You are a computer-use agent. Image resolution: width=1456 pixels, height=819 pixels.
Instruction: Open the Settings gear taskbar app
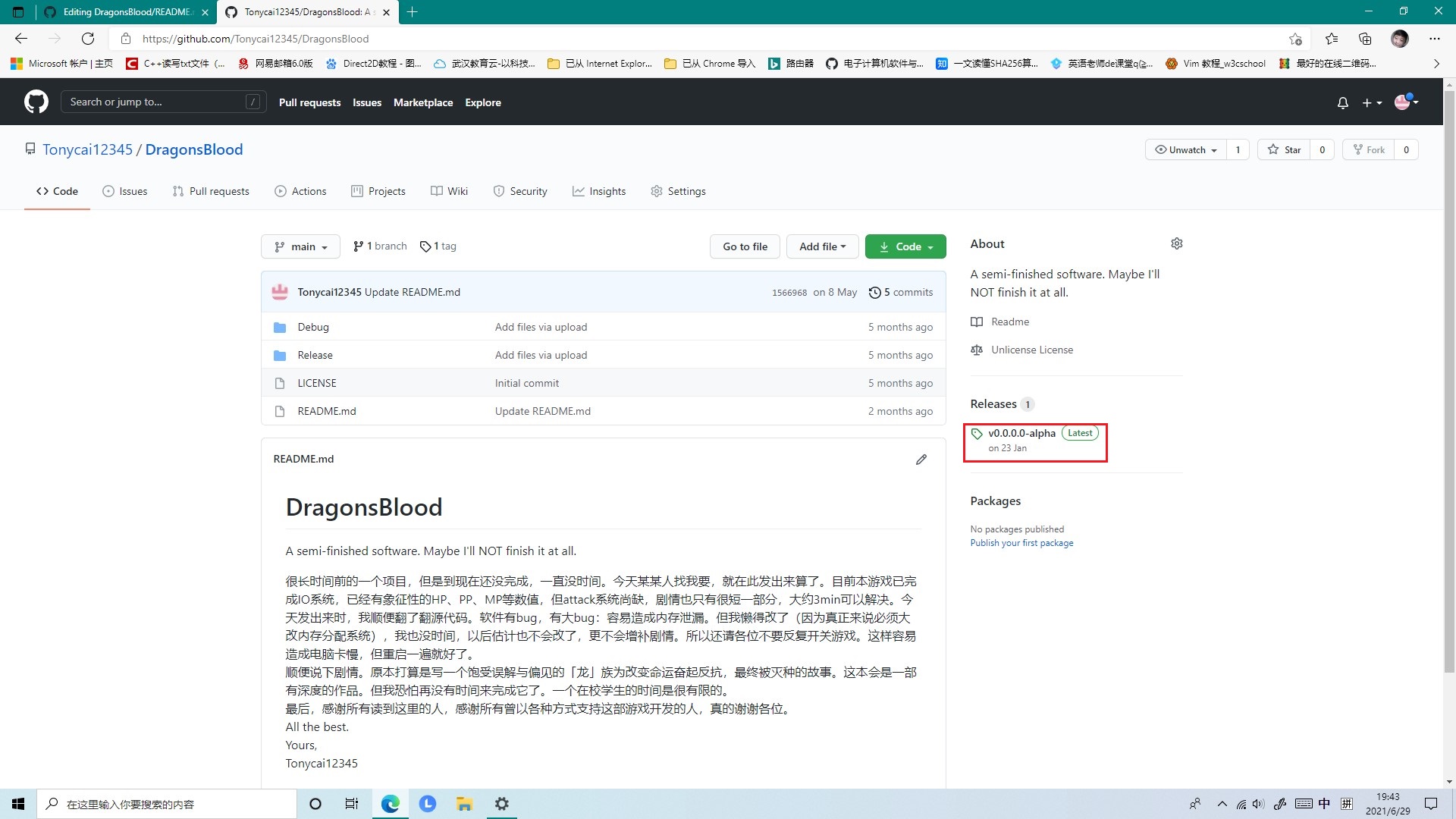coord(501,804)
